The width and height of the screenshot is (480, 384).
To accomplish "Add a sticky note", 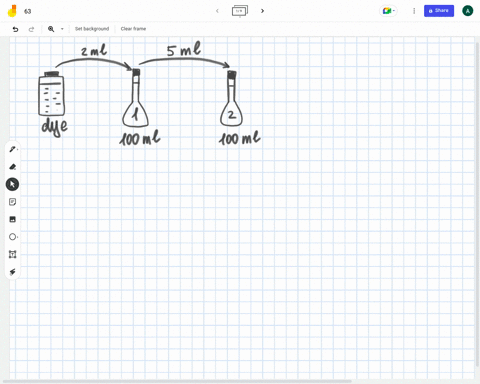I will [x=12, y=202].
